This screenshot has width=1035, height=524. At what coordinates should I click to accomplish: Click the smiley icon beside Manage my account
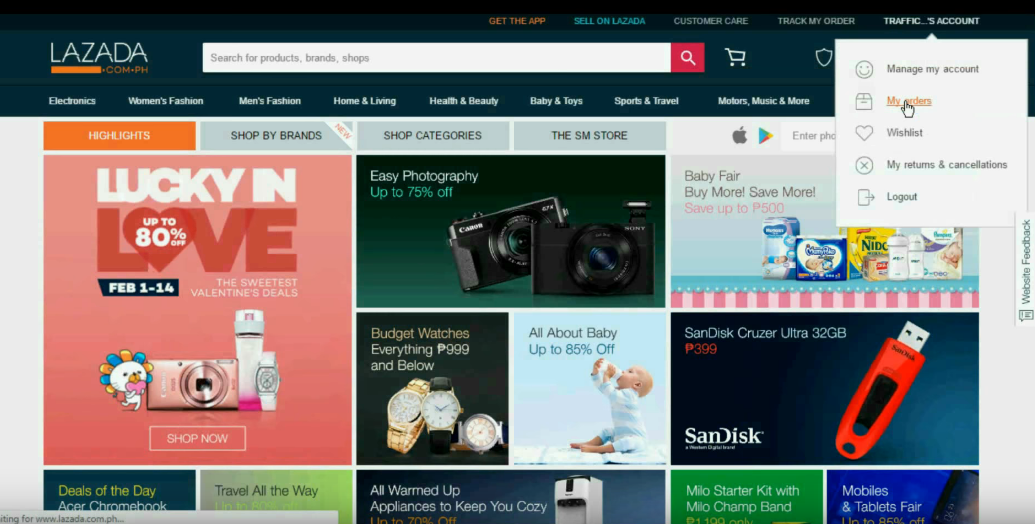pos(864,69)
